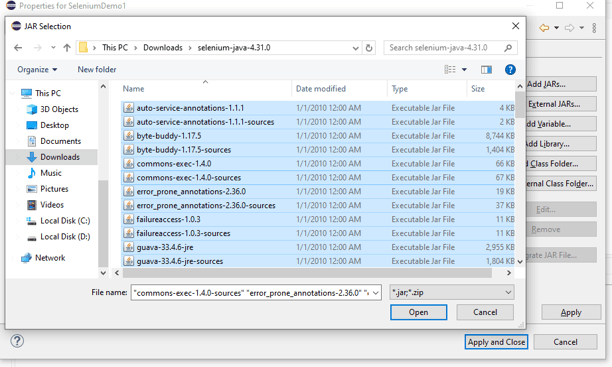Click Apply in the Properties window
This screenshot has width=612, height=367.
tap(571, 313)
